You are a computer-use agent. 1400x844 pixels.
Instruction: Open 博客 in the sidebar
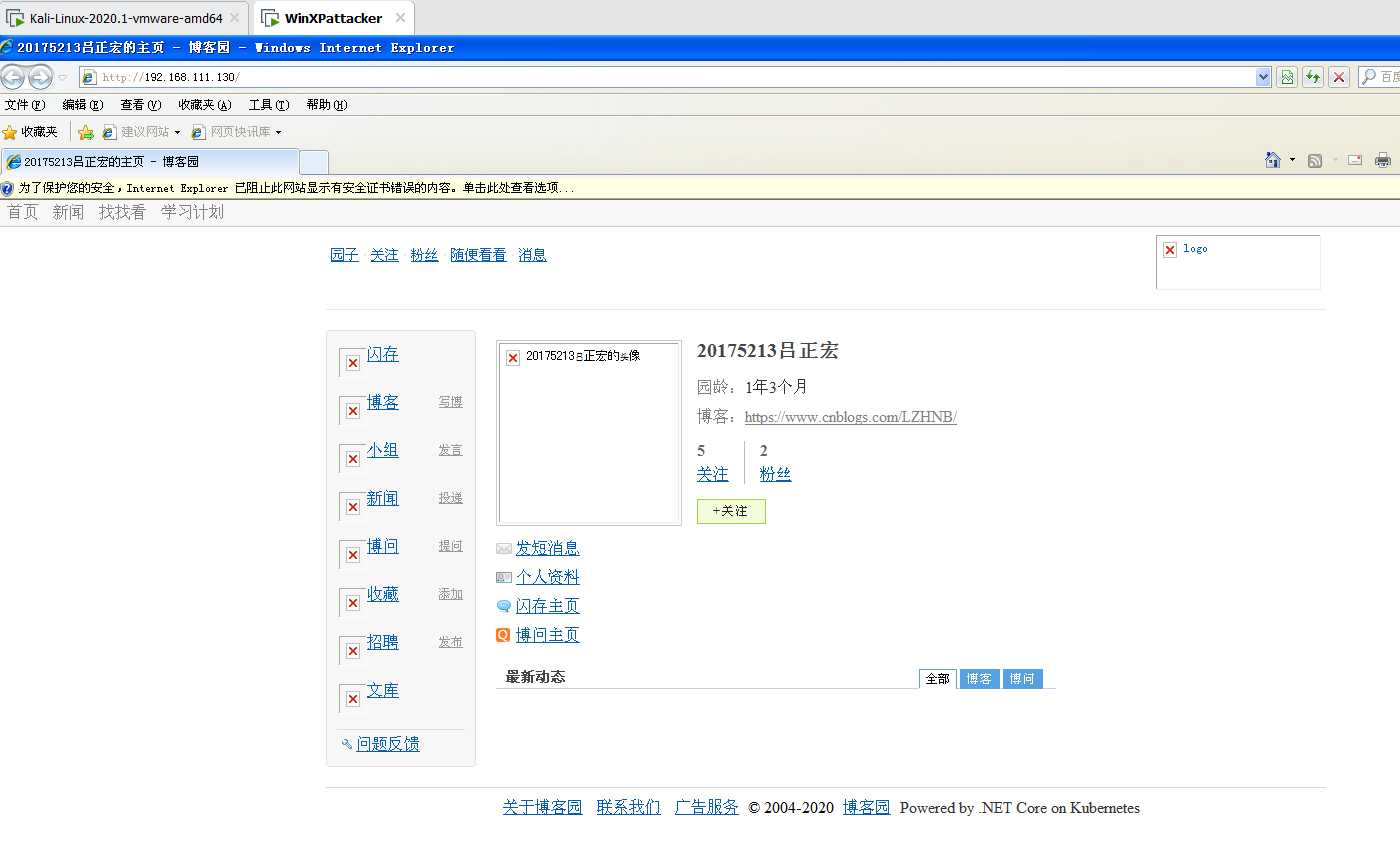(383, 402)
